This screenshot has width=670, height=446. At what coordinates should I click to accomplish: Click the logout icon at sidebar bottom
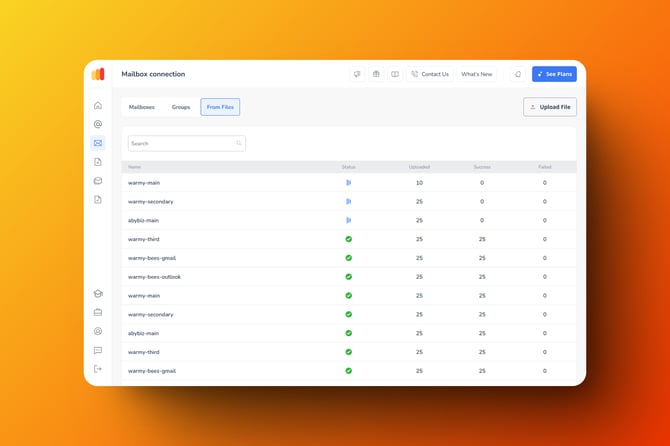tap(98, 369)
